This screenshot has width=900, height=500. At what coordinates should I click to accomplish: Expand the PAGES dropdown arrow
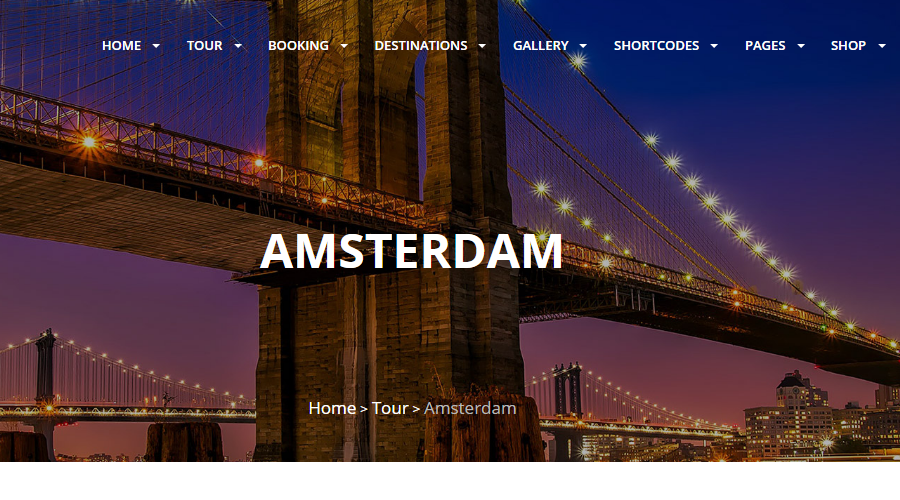(801, 46)
